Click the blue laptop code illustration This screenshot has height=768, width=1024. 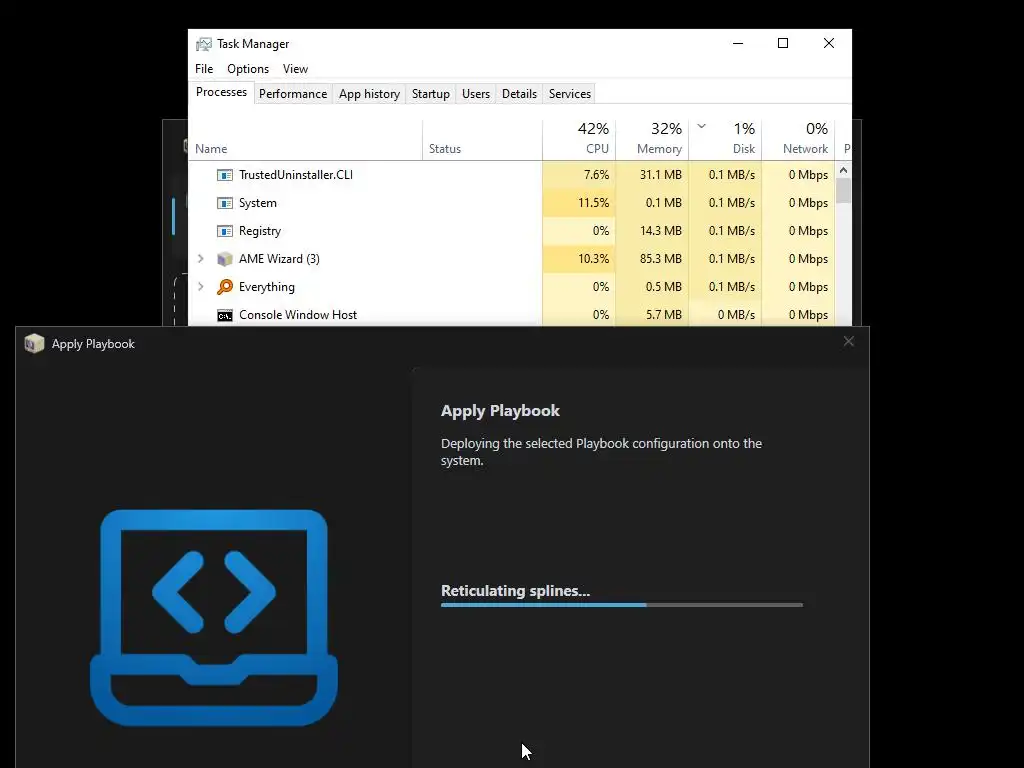point(214,617)
